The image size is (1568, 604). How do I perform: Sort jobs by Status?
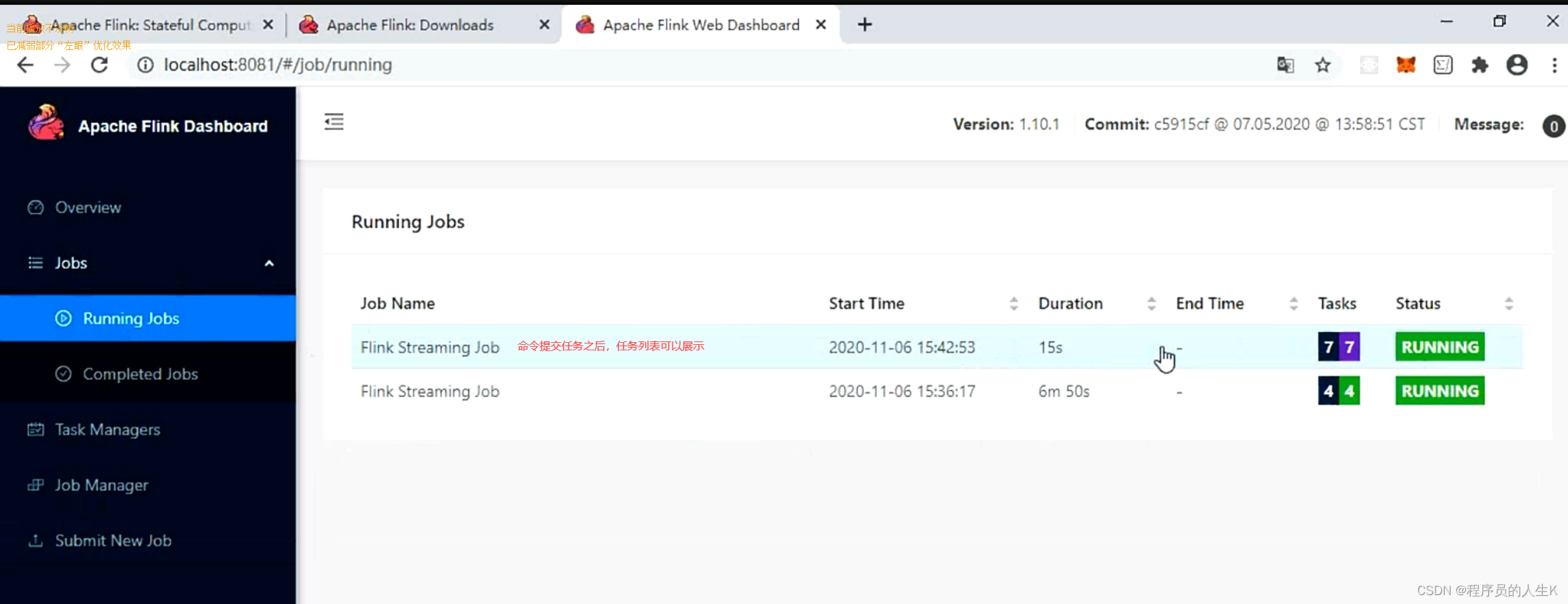pyautogui.click(x=1508, y=304)
